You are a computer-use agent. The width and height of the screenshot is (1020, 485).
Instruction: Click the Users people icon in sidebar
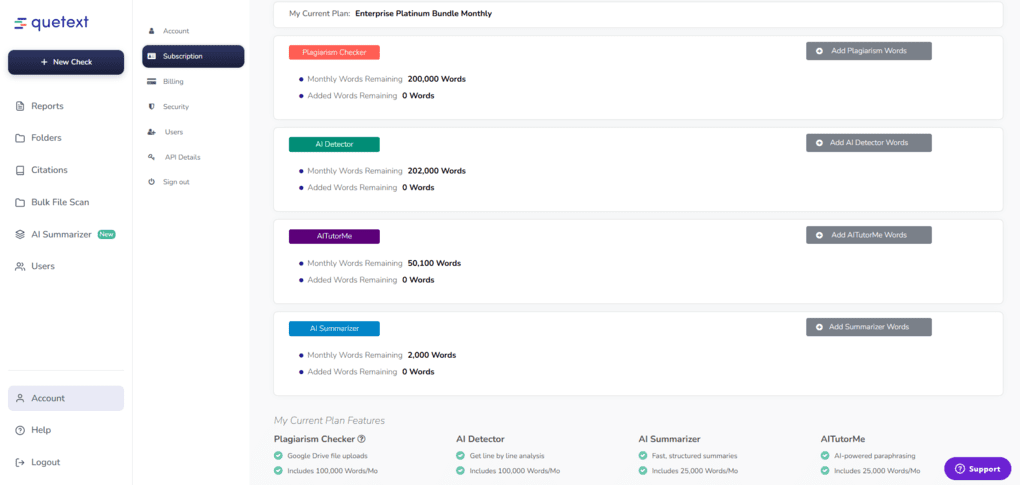point(20,266)
